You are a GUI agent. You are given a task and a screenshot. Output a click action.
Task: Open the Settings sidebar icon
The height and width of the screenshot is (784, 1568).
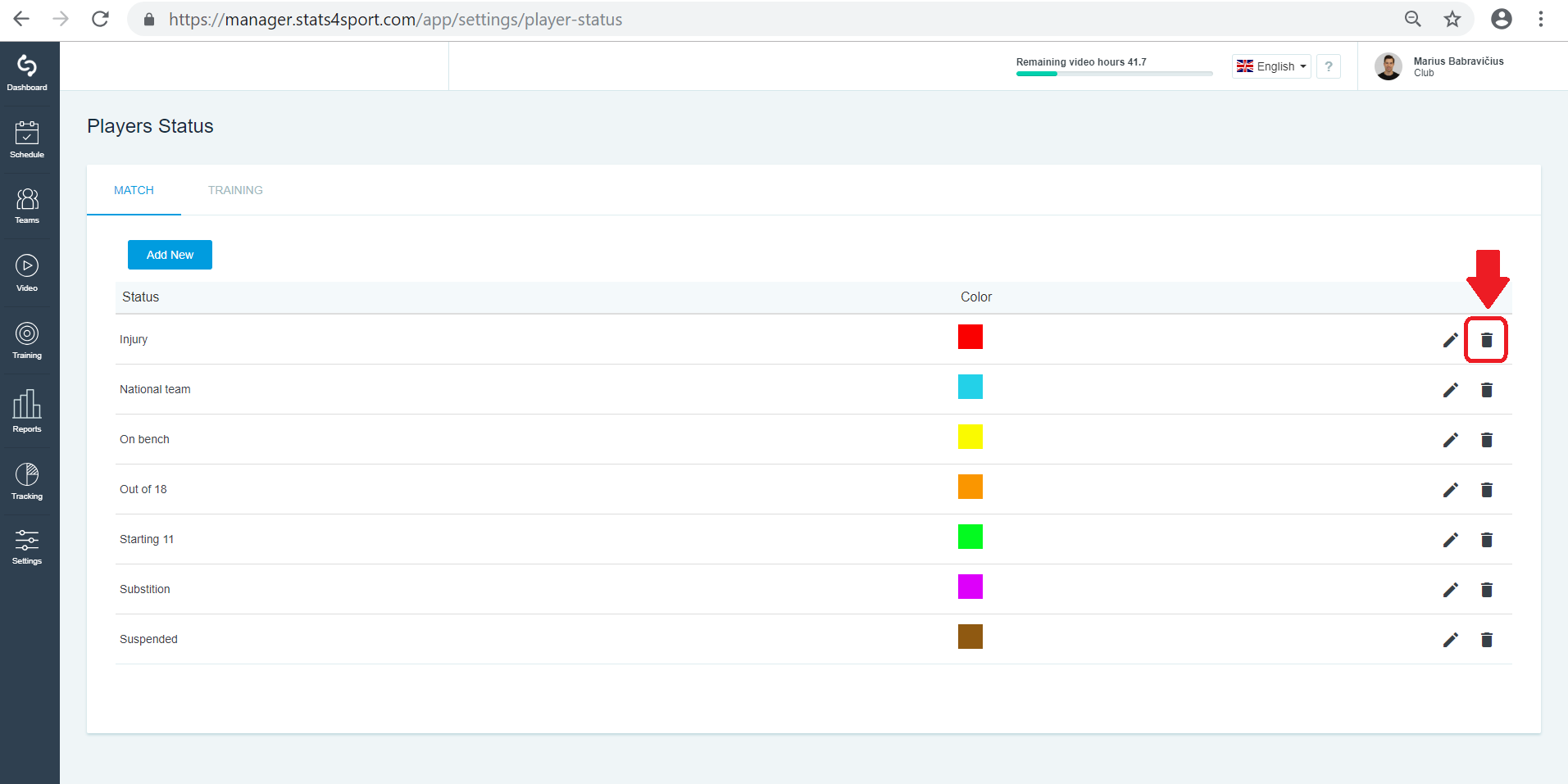coord(27,547)
